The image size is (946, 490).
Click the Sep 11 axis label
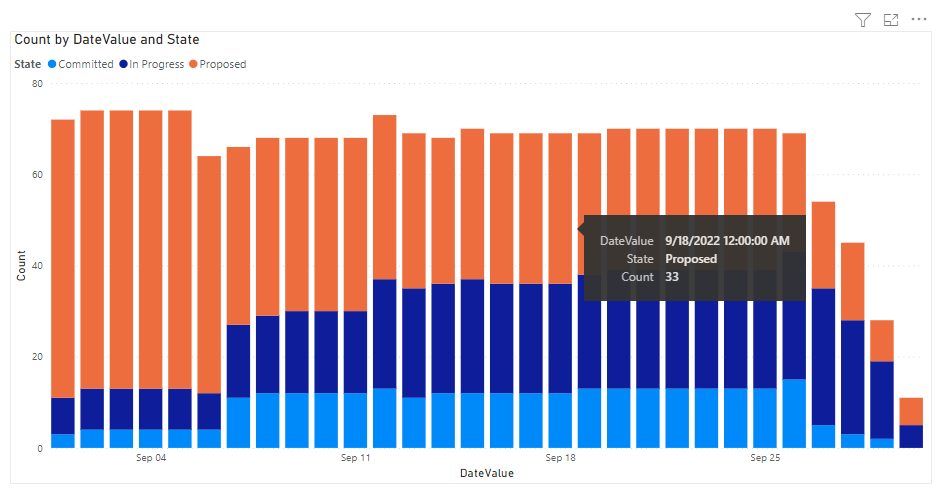[x=355, y=458]
